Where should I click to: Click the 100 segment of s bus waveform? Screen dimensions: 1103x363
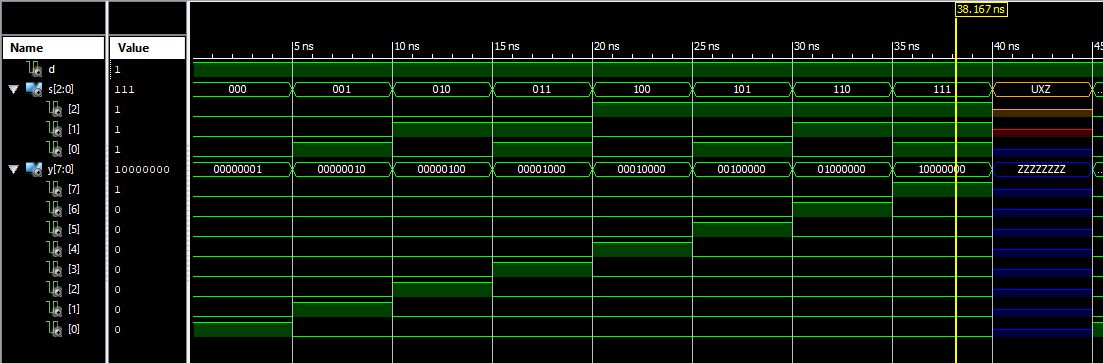click(642, 89)
